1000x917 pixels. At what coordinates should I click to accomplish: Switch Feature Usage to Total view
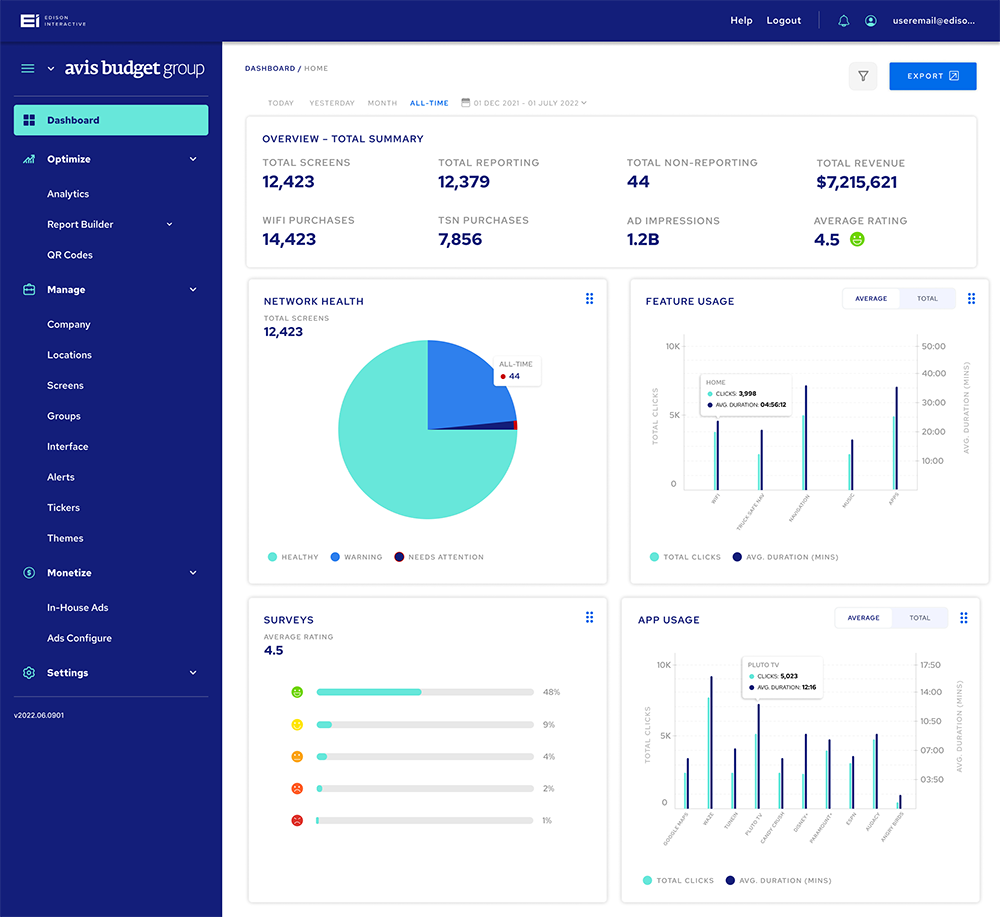coord(927,299)
